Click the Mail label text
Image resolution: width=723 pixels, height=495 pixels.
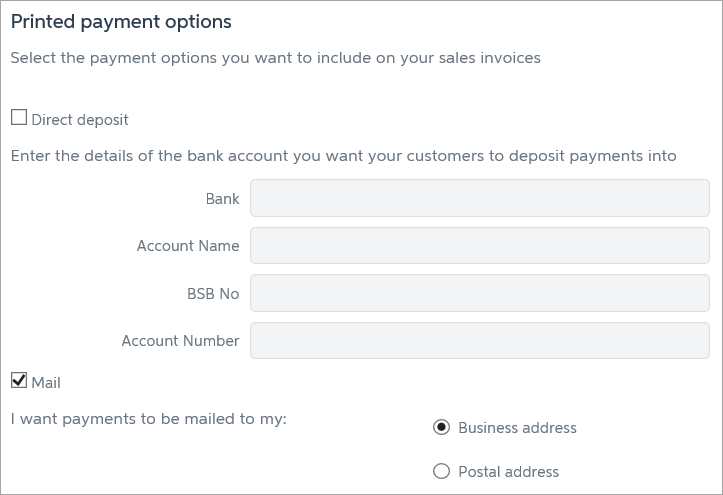tap(46, 382)
